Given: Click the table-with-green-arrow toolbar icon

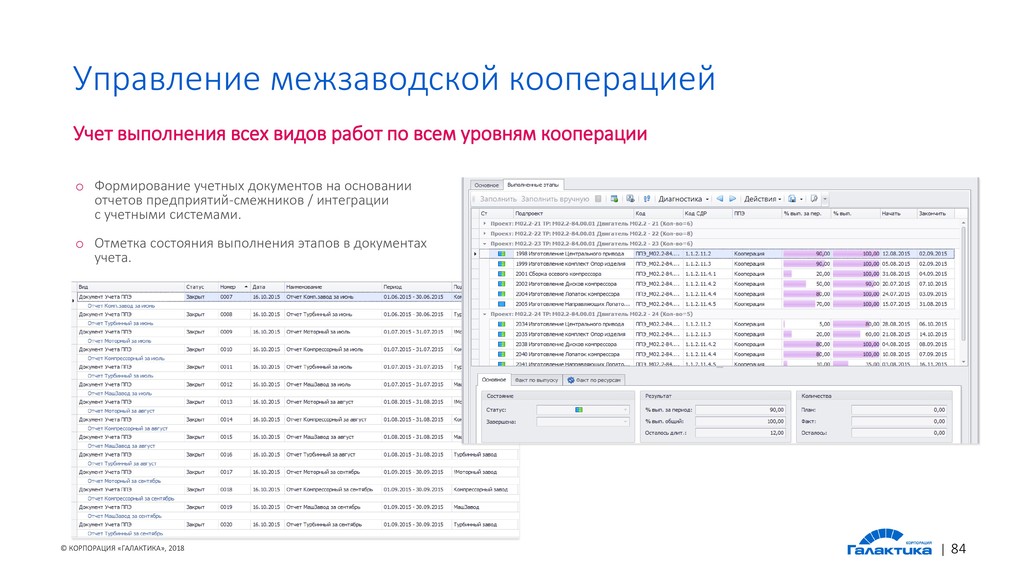Looking at the screenshot, I should 614,199.
